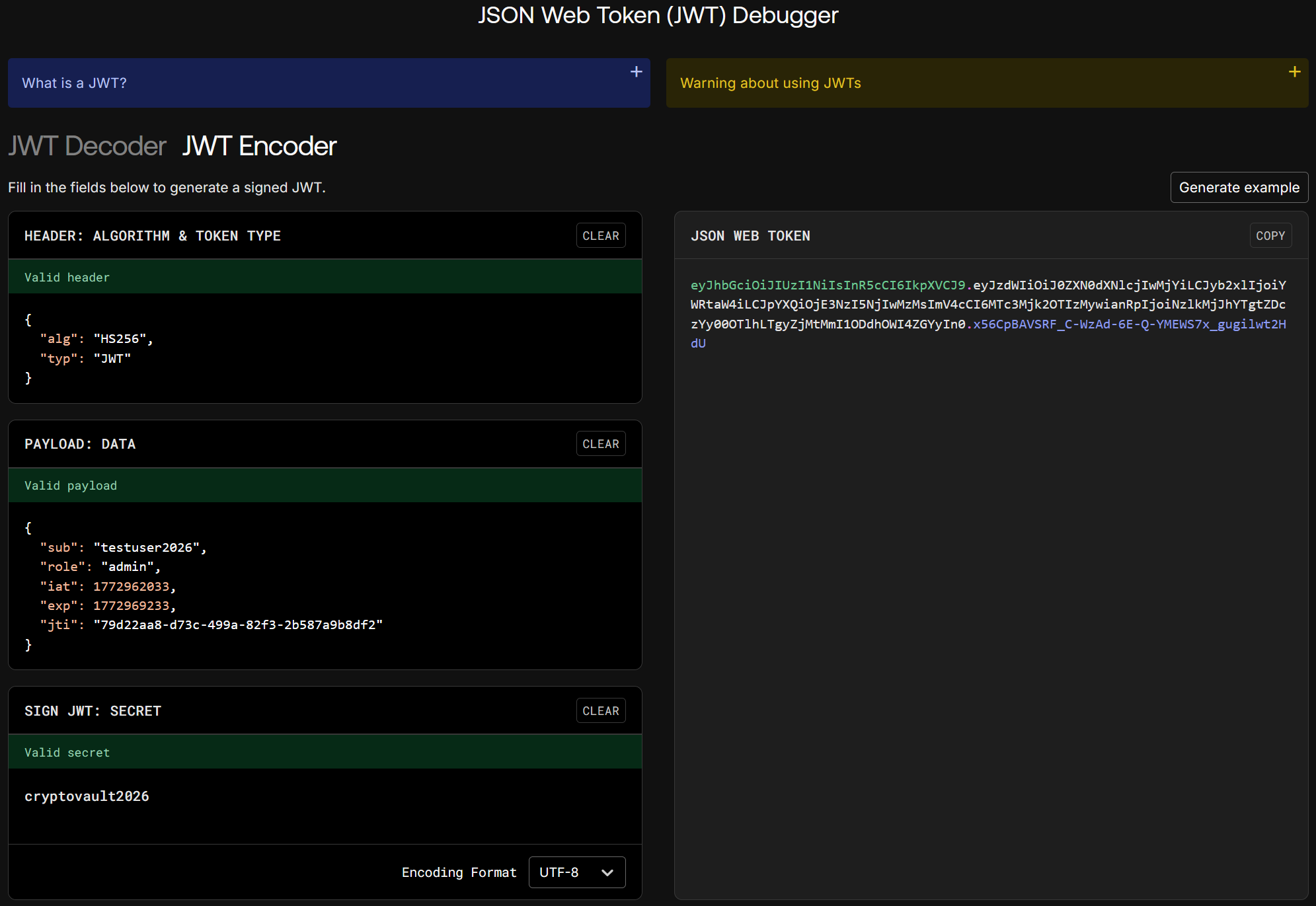Switch to the JWT Decoder tab
This screenshot has height=906, width=1316.
87,146
